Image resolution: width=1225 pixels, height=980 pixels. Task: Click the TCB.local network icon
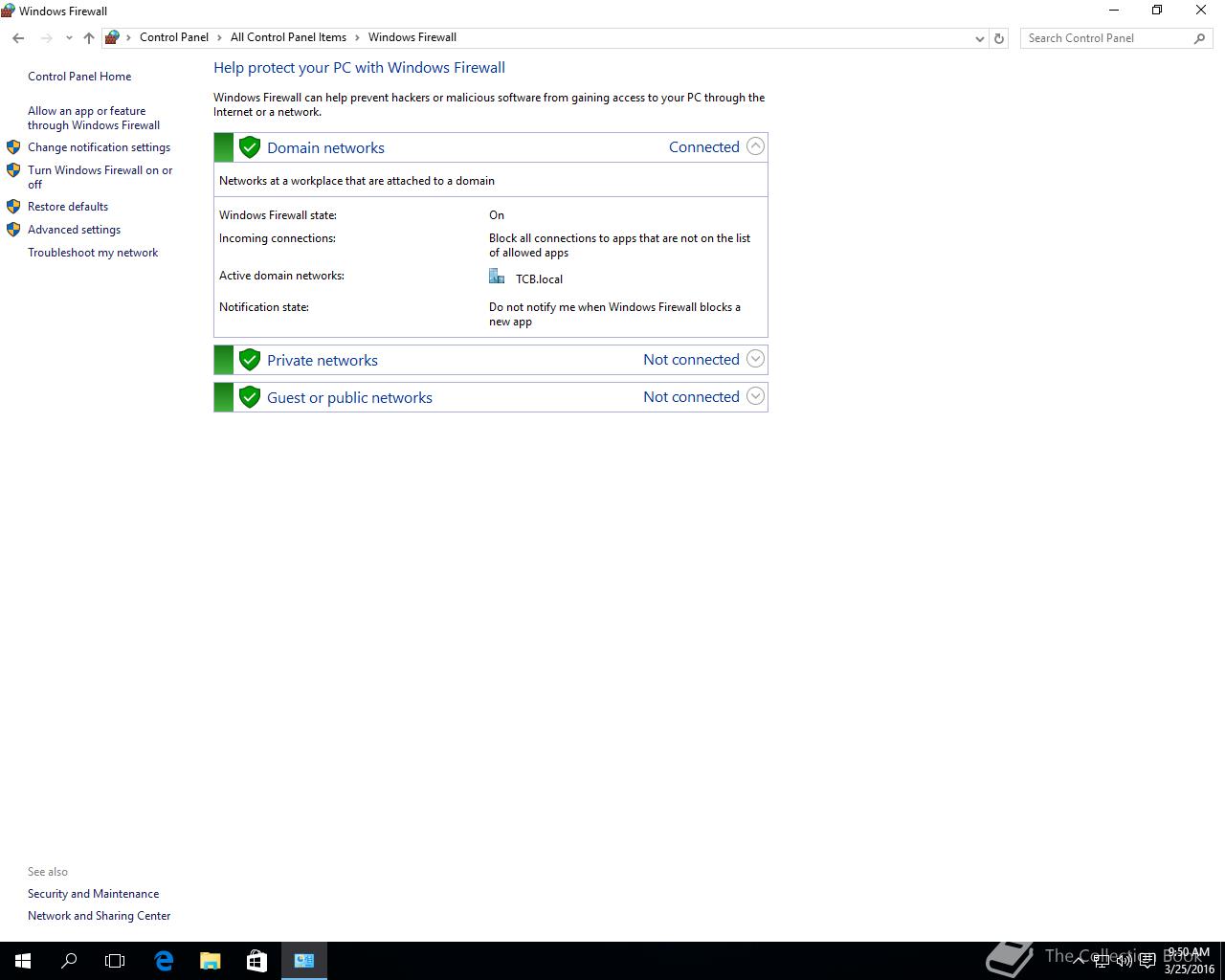coord(497,277)
